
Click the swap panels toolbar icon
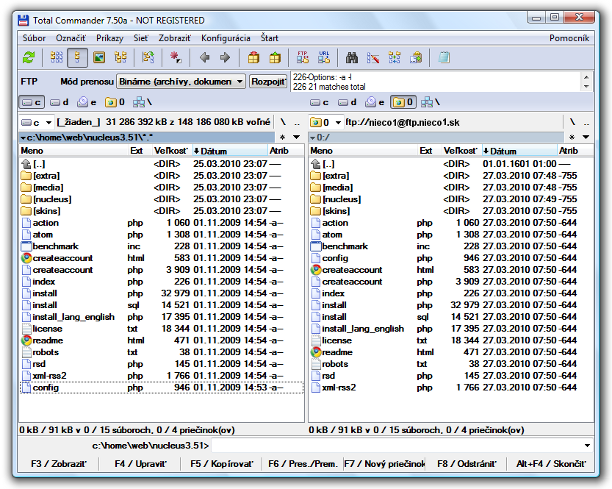[148, 58]
